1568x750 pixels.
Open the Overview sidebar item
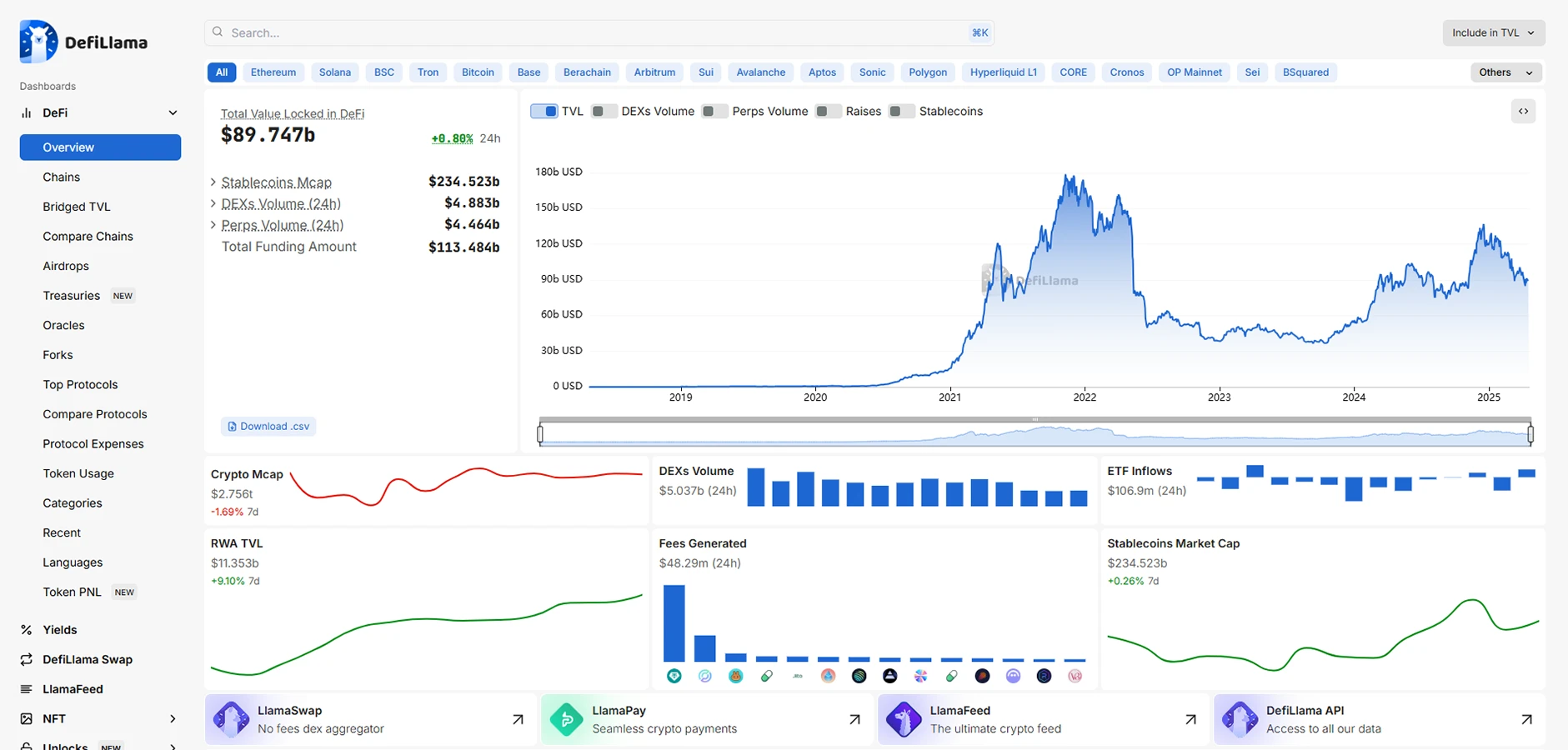coord(100,147)
